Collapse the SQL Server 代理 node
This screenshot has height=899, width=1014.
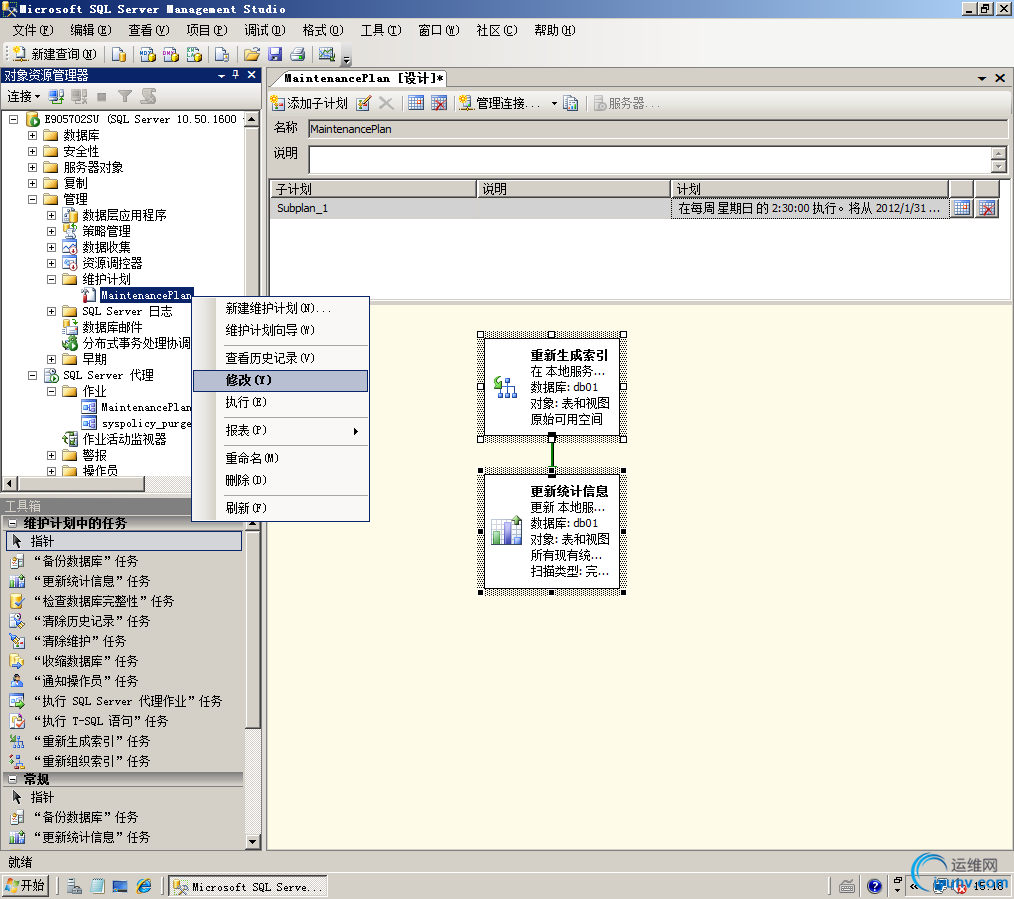coord(32,376)
